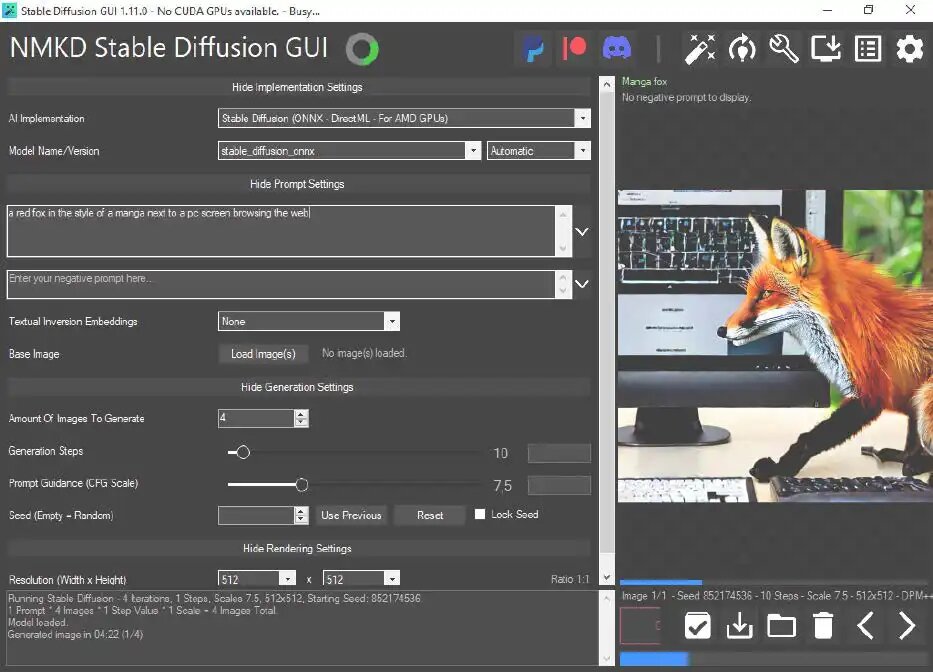This screenshot has height=672, width=933.
Task: Open the AI Implementation dropdown
Action: [x=583, y=118]
